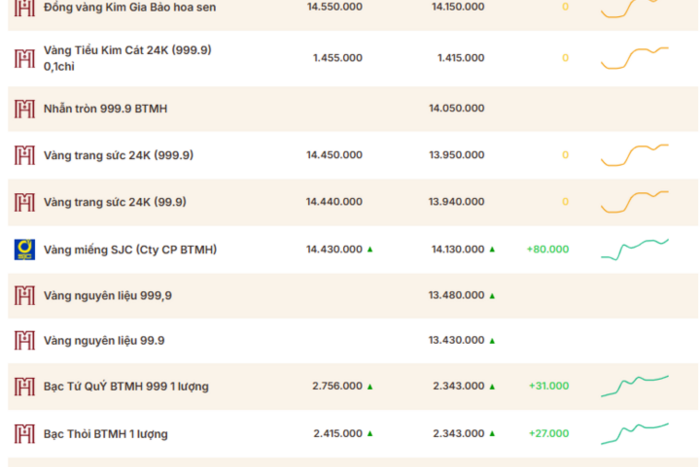700x467 pixels.
Task: Click the logo next to Vàng trang sức 24K (999.9)
Action: pos(25,155)
